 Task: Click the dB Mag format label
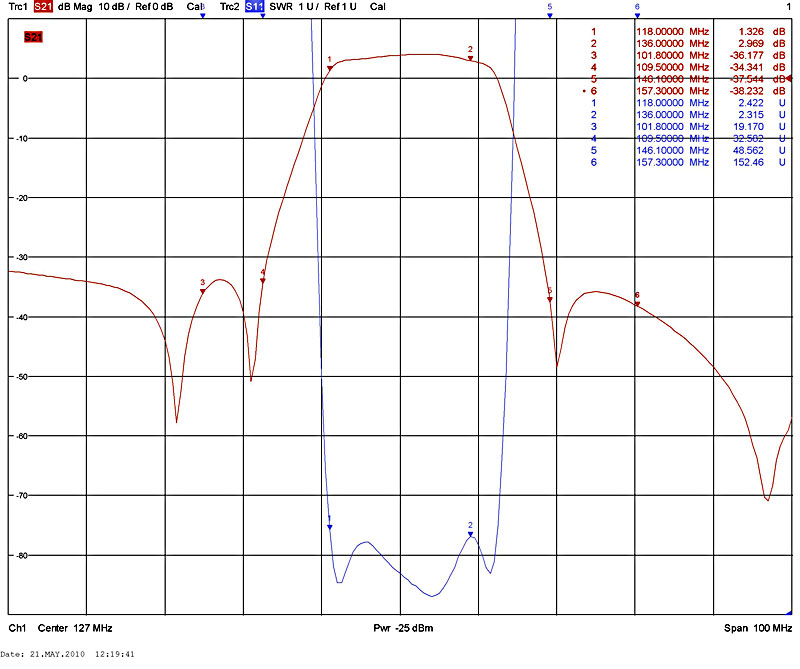pos(75,7)
